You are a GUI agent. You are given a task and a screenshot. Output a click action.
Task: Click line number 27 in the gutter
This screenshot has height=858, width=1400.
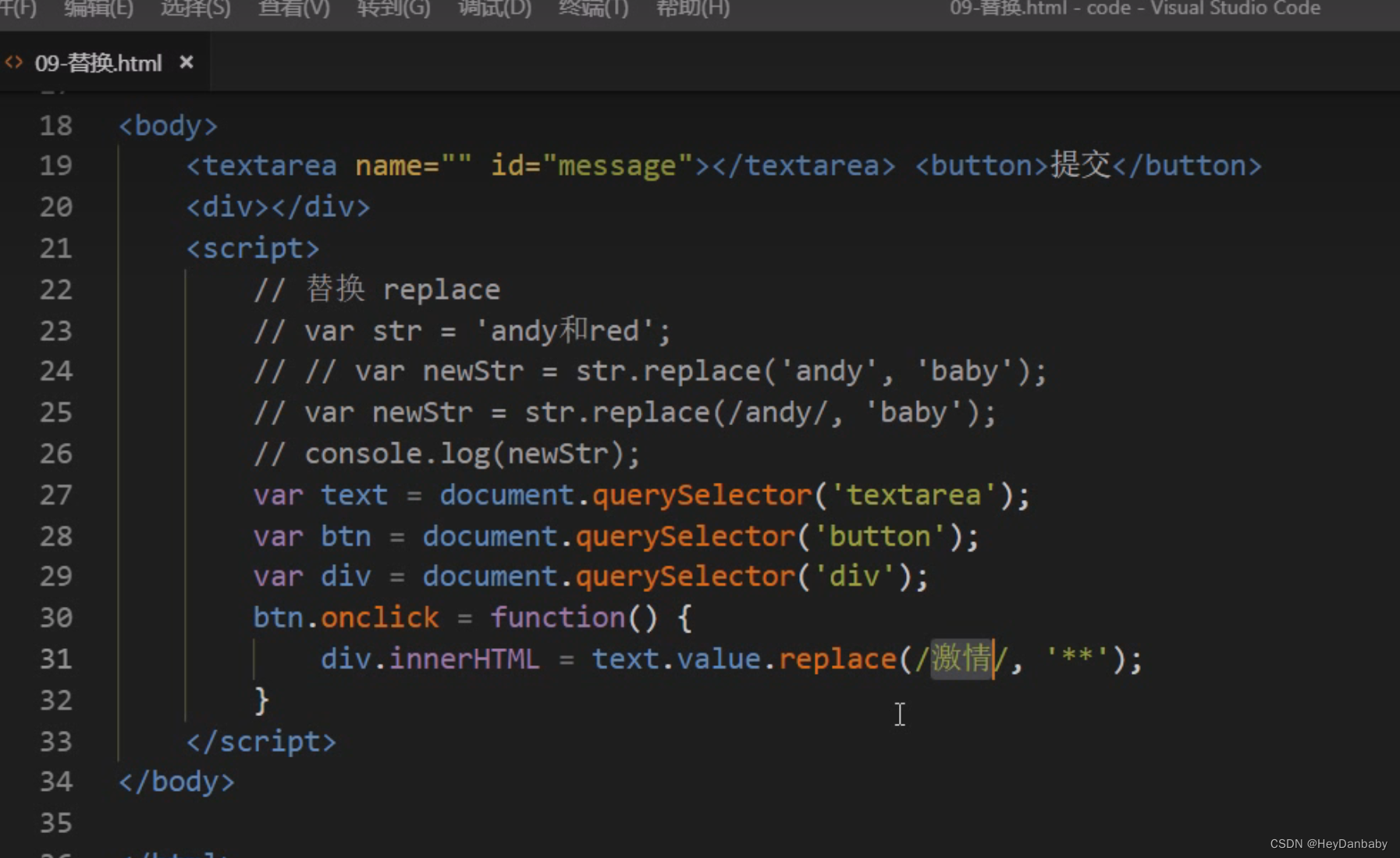55,495
